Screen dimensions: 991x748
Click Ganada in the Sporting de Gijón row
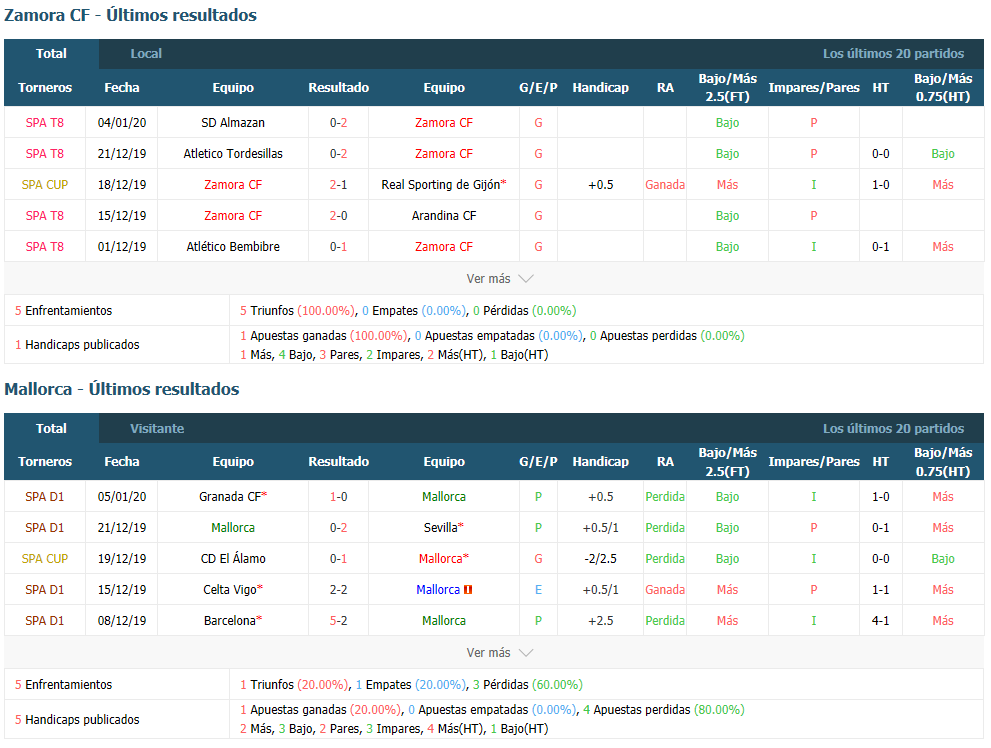(x=665, y=184)
